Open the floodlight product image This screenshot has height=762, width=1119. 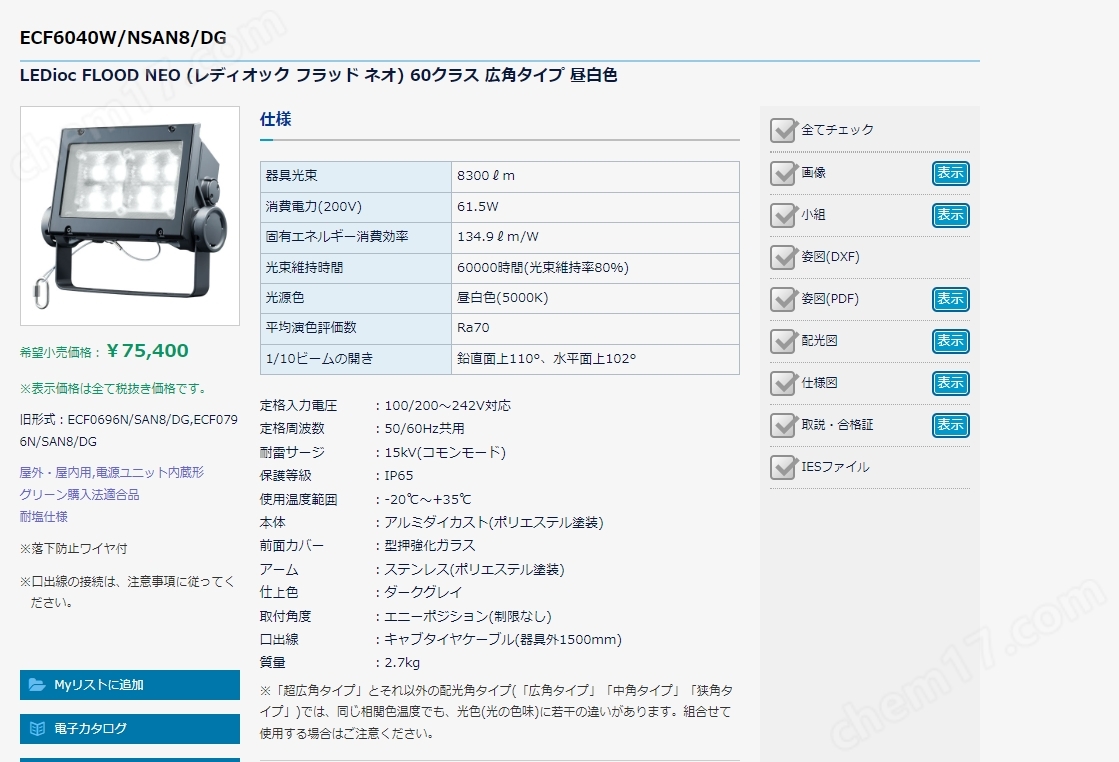[x=130, y=216]
